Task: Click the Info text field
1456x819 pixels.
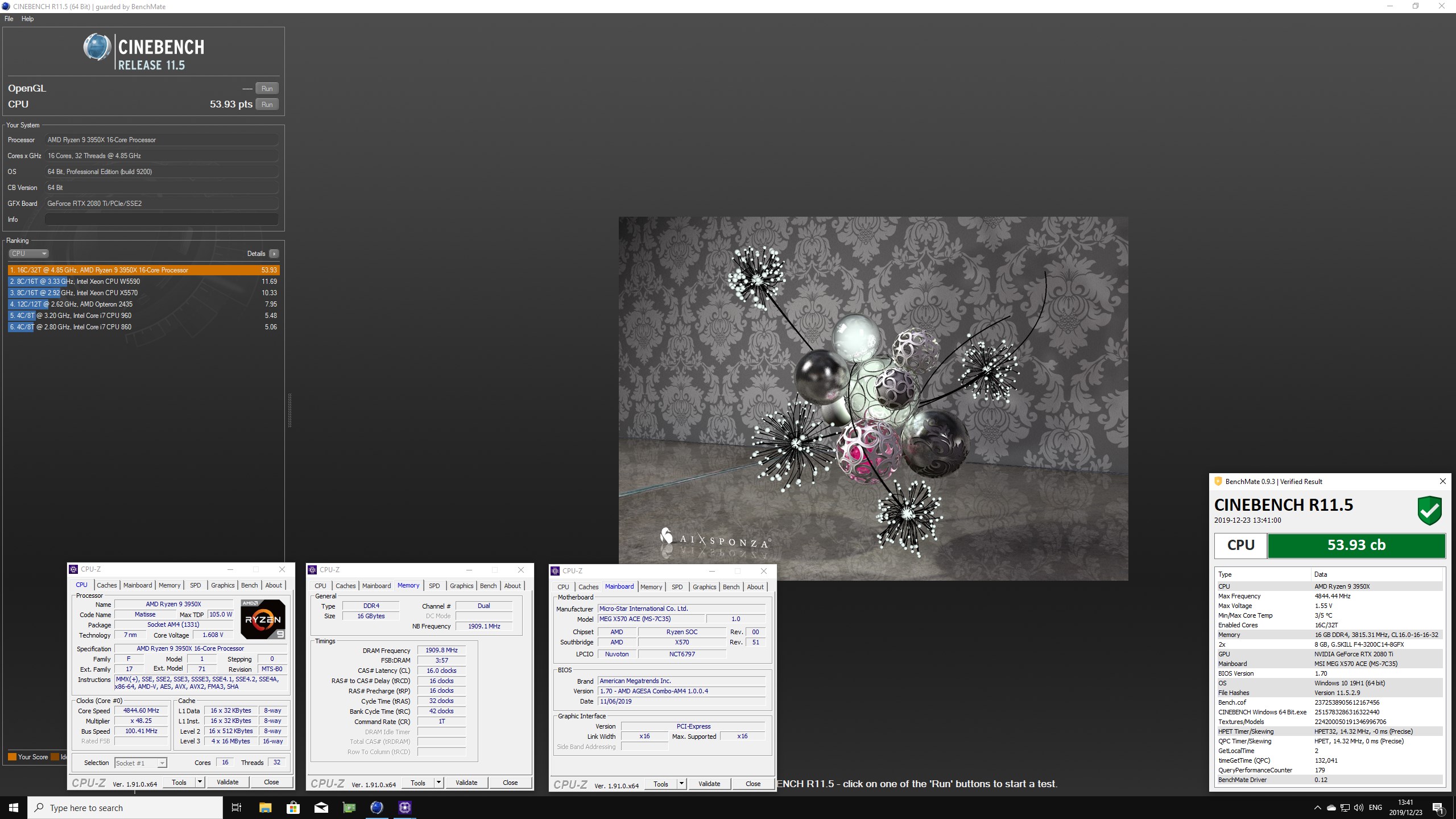Action: [x=162, y=220]
